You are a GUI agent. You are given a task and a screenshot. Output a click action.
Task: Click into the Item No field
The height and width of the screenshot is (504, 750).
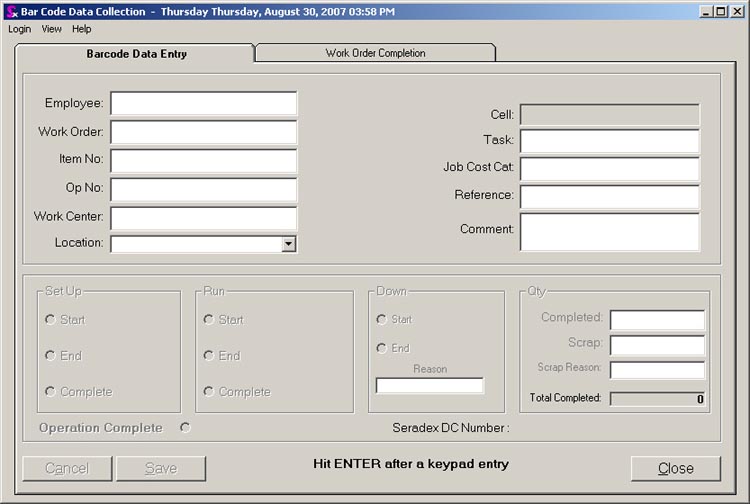click(x=203, y=160)
